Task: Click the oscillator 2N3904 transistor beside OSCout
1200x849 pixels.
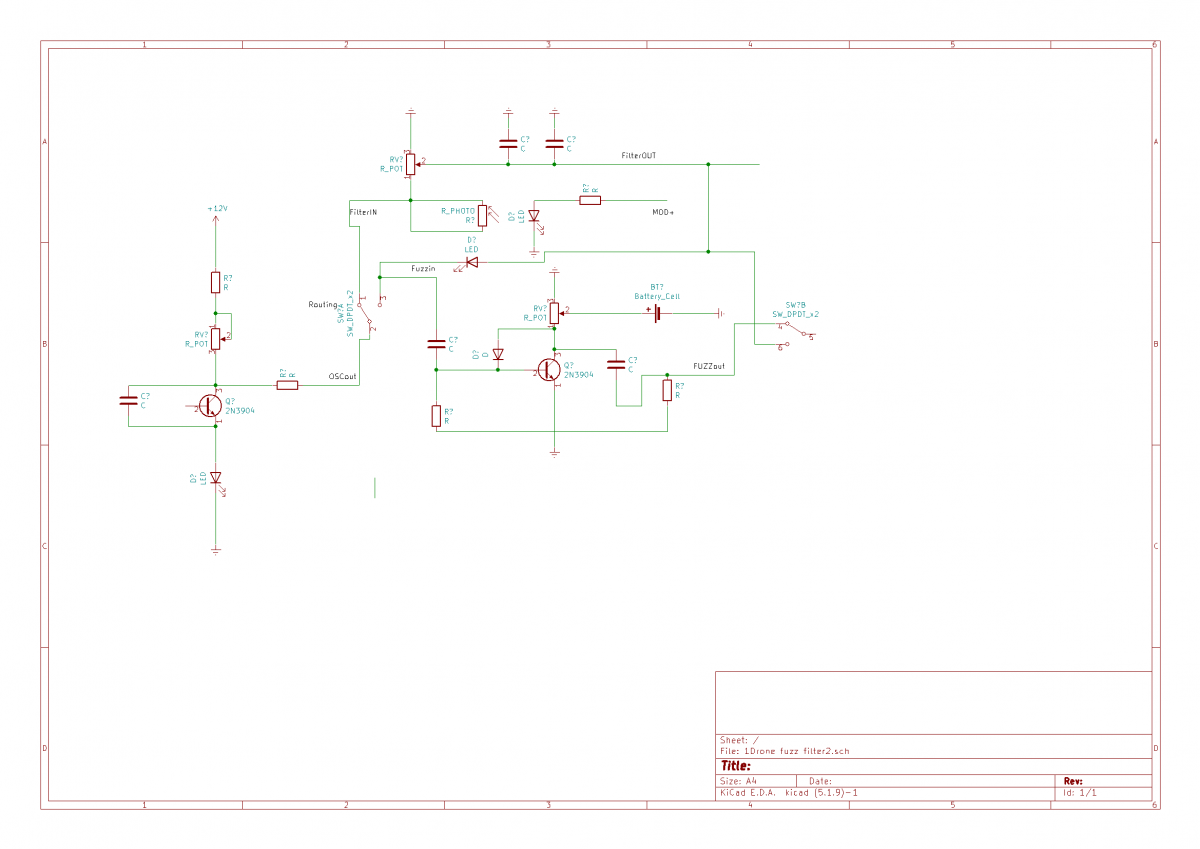Action: click(x=211, y=405)
